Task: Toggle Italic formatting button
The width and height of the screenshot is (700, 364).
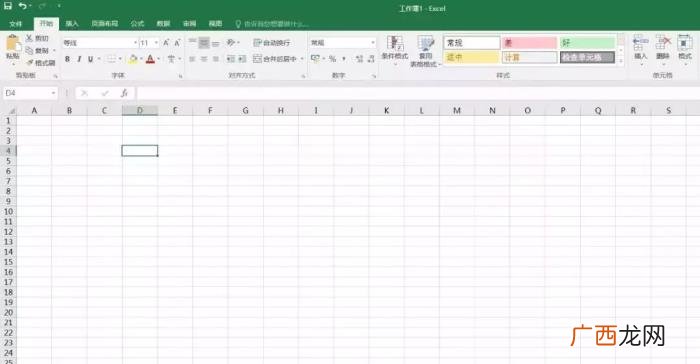Action: pyautogui.click(x=79, y=59)
